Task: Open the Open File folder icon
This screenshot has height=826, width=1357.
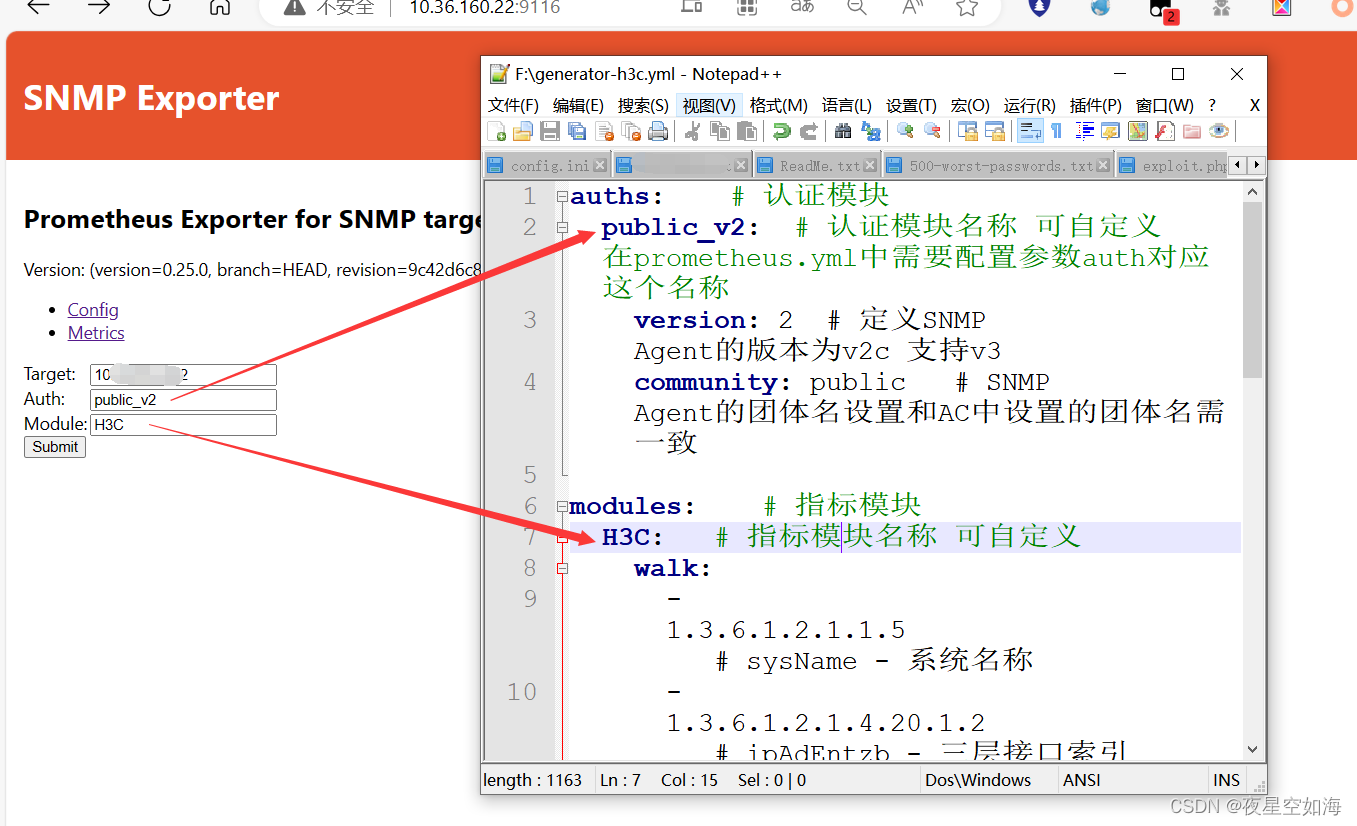Action: coord(522,131)
